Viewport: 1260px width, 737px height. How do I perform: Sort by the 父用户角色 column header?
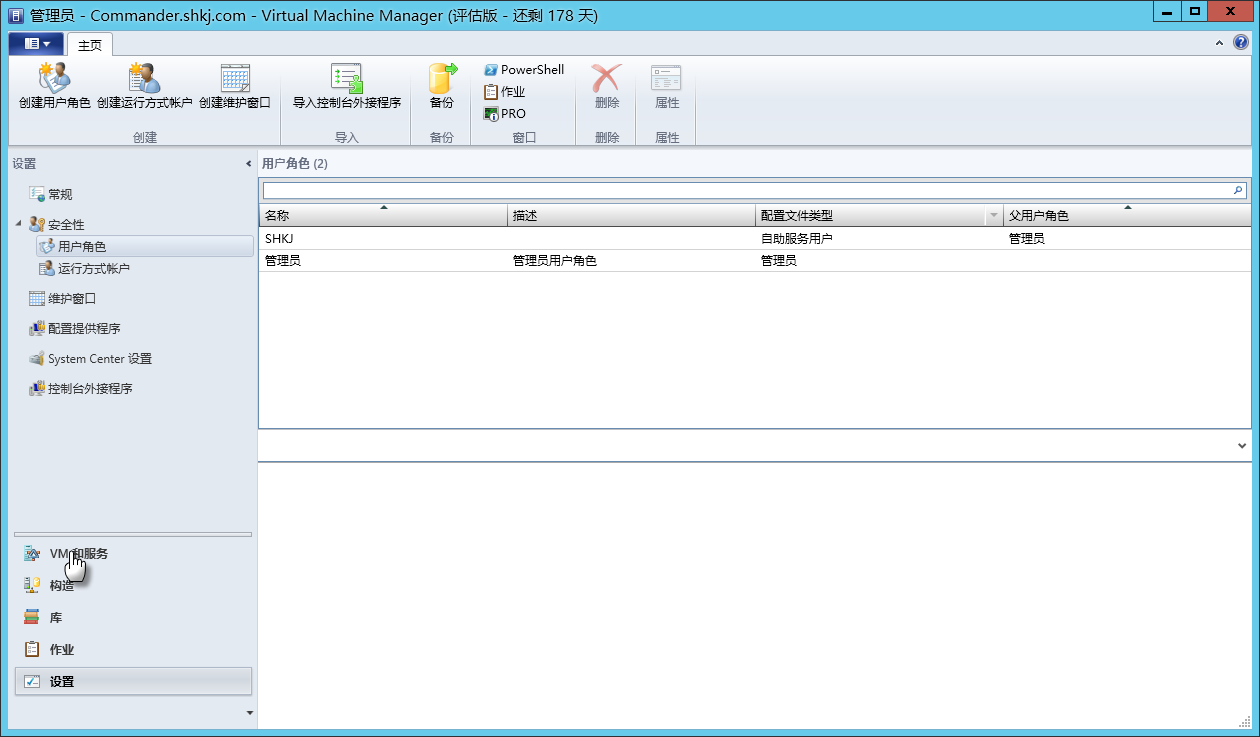1127,215
